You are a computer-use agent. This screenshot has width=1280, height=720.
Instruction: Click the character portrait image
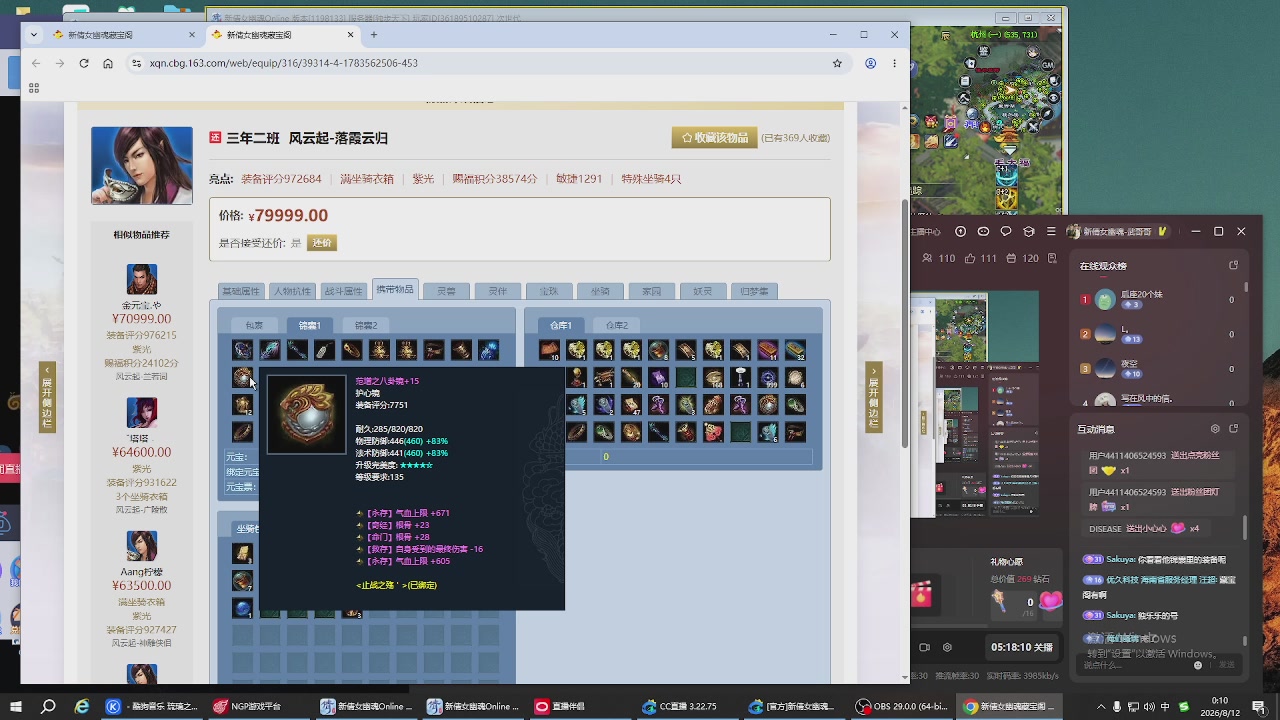(142, 166)
